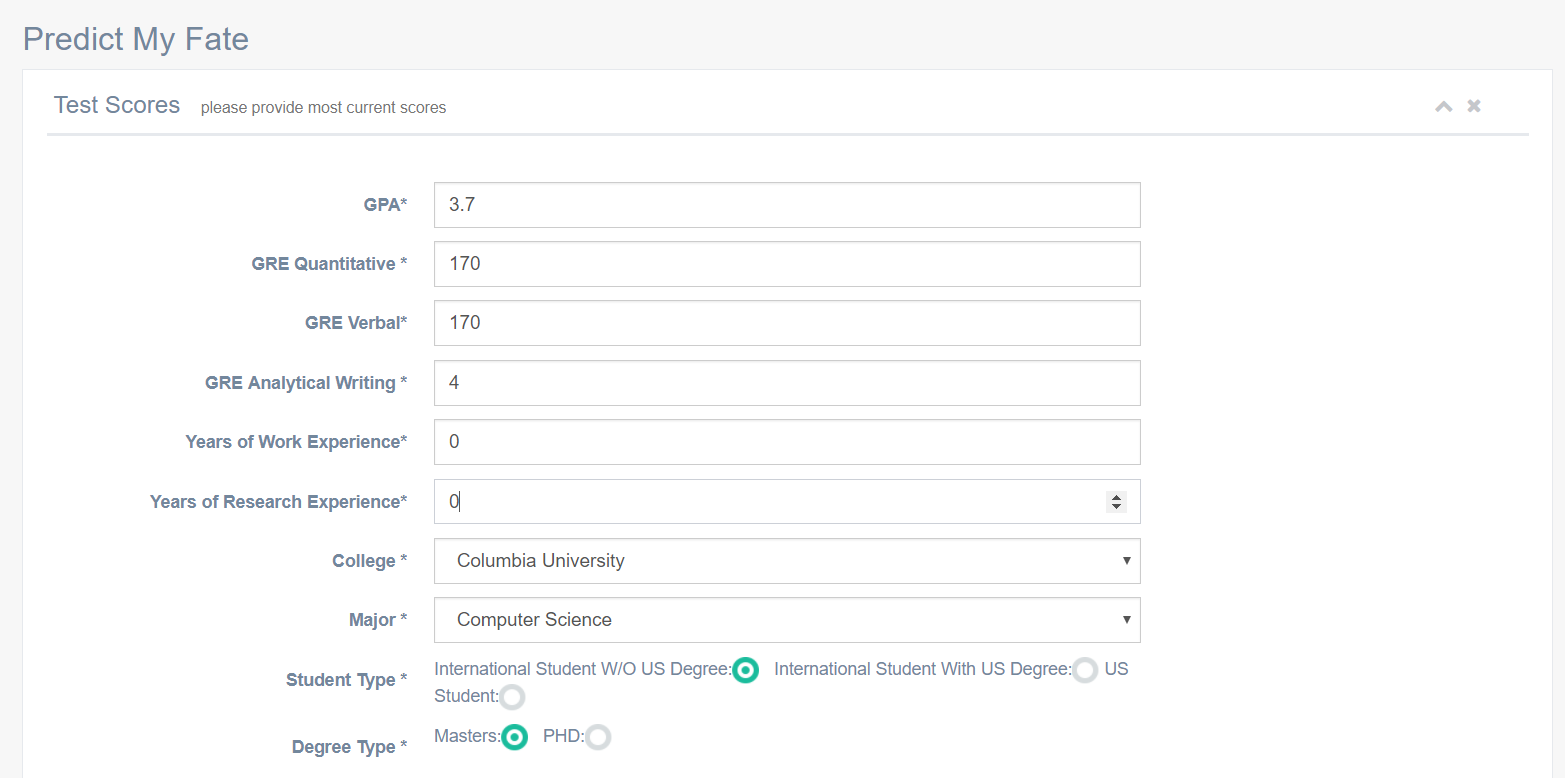Image resolution: width=1565 pixels, height=778 pixels.
Task: Click 'please provide most current scores' text
Action: click(x=323, y=108)
